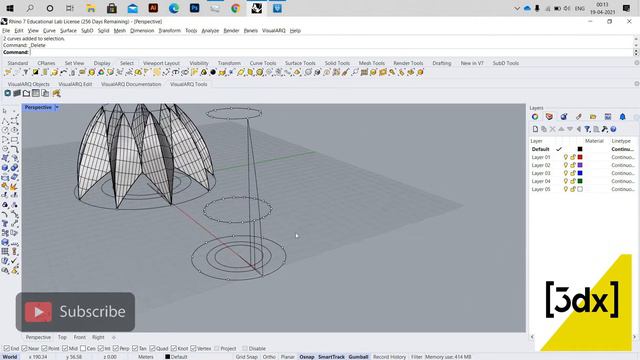
Task: Toggle the Near osnap checkbox
Action: pos(24,349)
